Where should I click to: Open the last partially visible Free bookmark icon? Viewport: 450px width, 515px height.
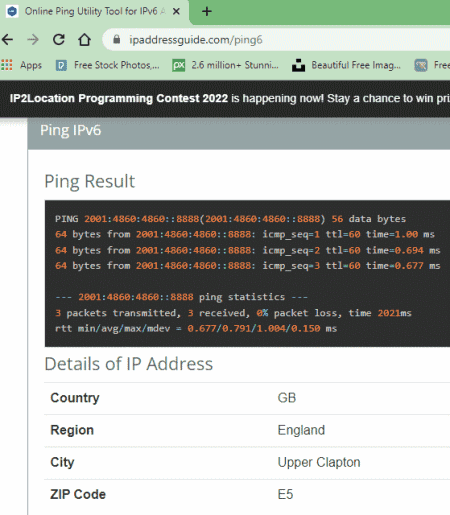(x=421, y=65)
